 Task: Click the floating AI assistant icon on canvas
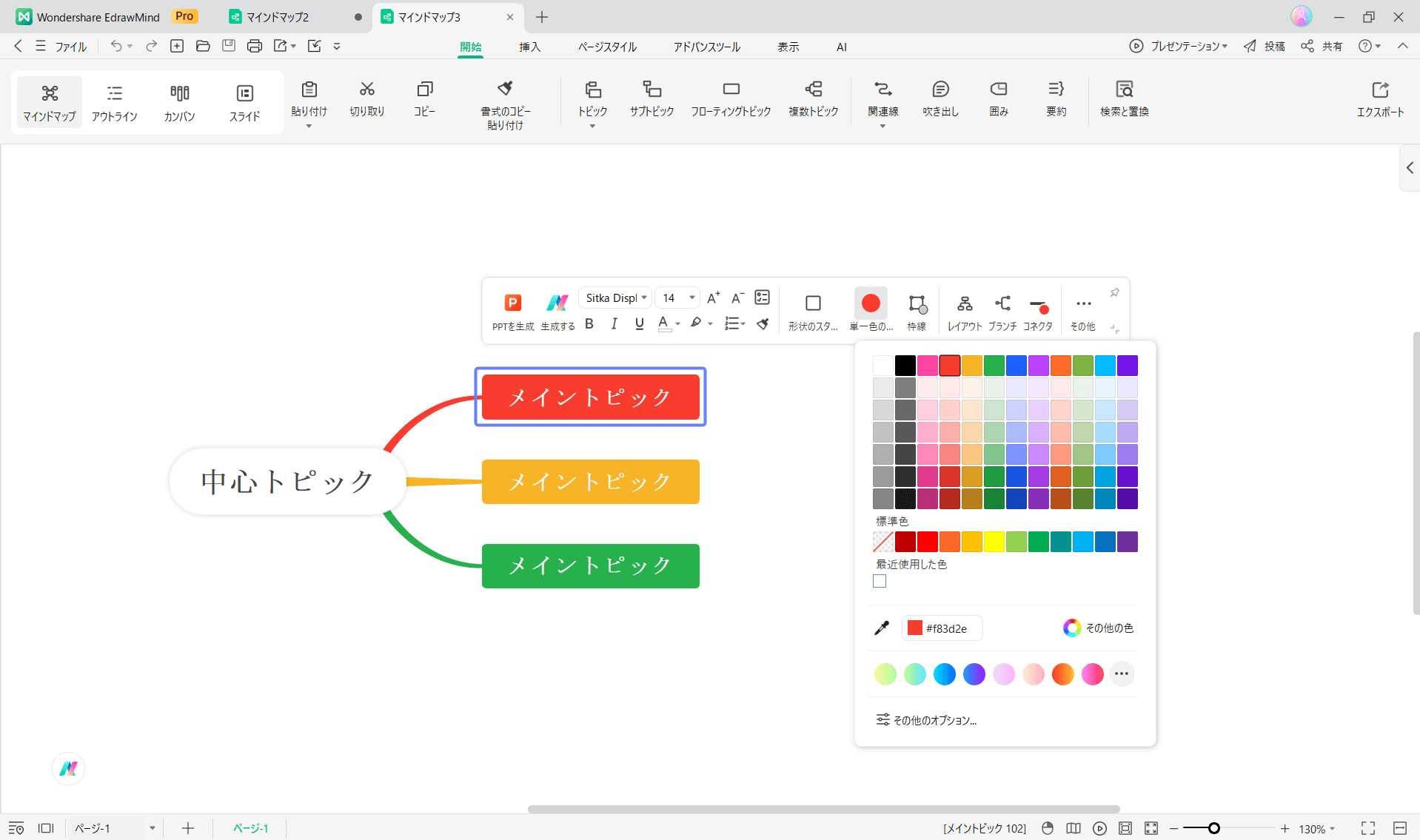click(x=69, y=768)
